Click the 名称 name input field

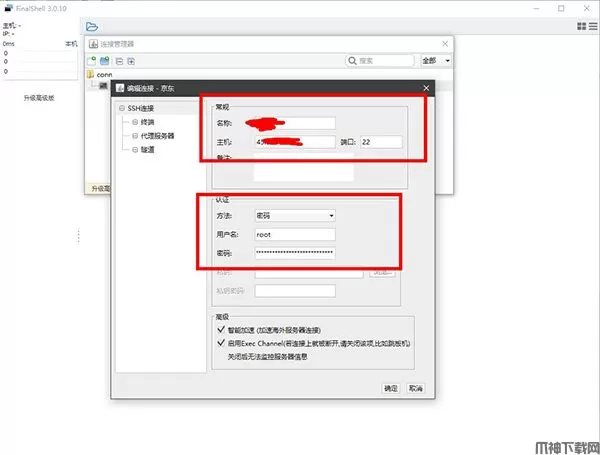coord(295,123)
